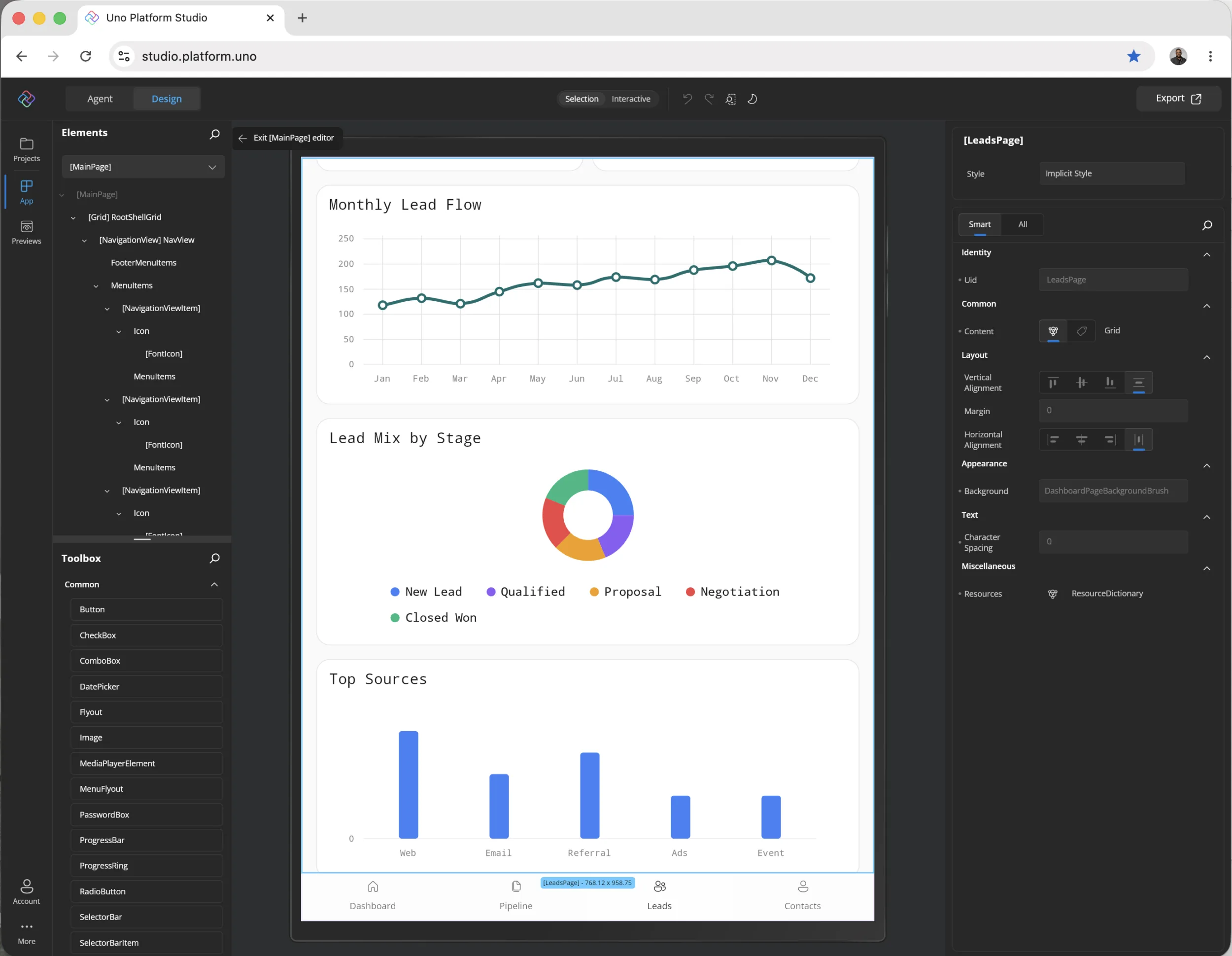Click the Resources dictionary icon
The width and height of the screenshot is (1232, 956).
[1053, 594]
